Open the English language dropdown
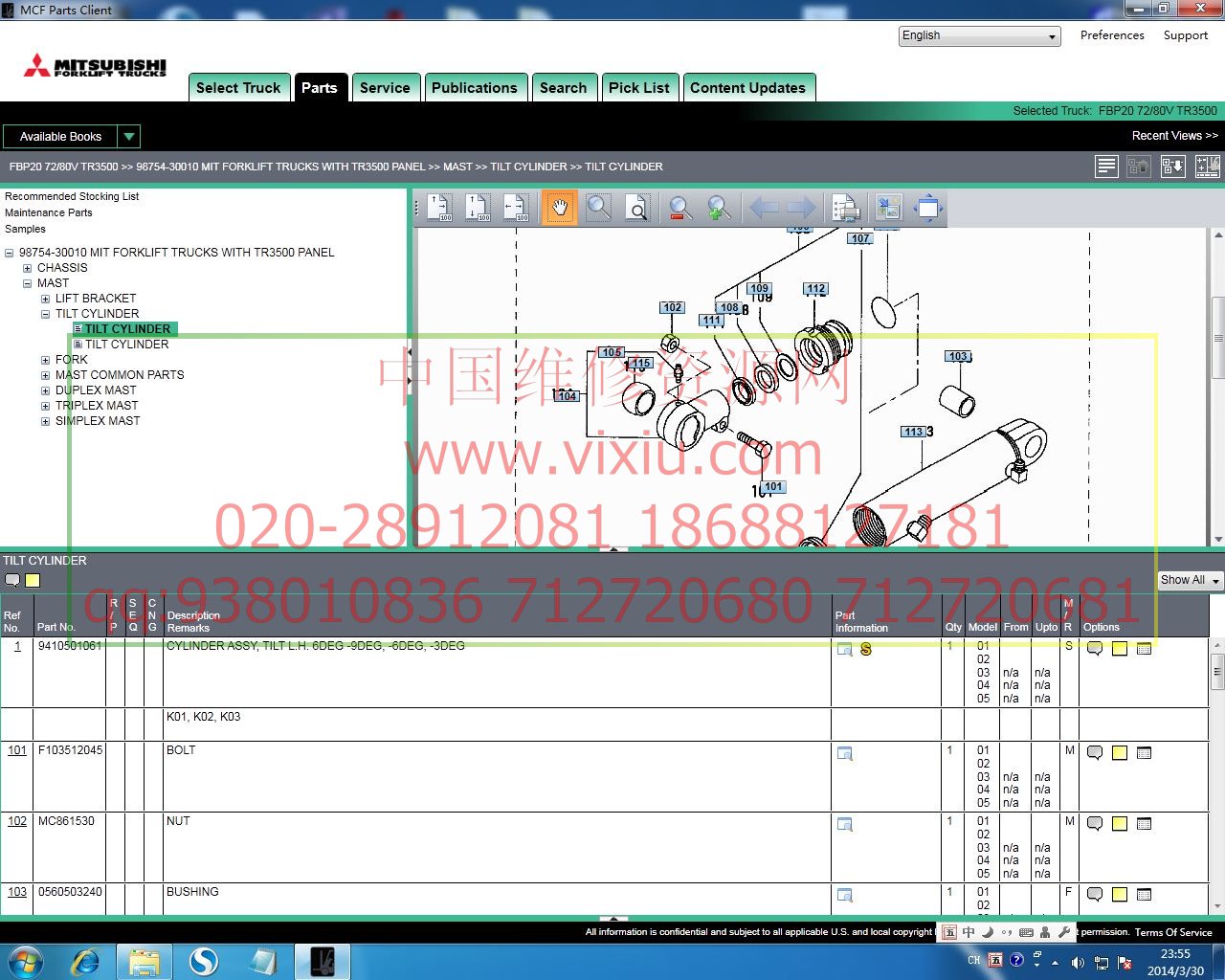Viewport: 1225px width, 980px height. (979, 36)
